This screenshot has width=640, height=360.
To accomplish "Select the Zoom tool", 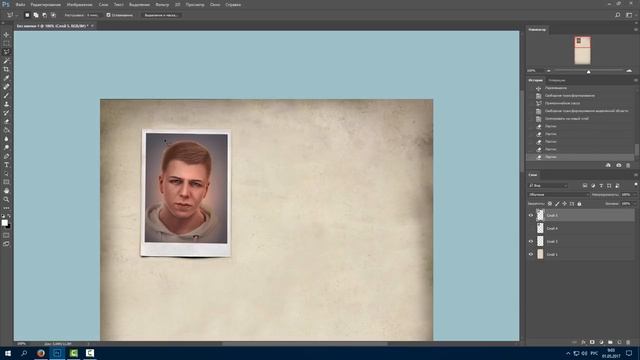I will (x=6, y=199).
